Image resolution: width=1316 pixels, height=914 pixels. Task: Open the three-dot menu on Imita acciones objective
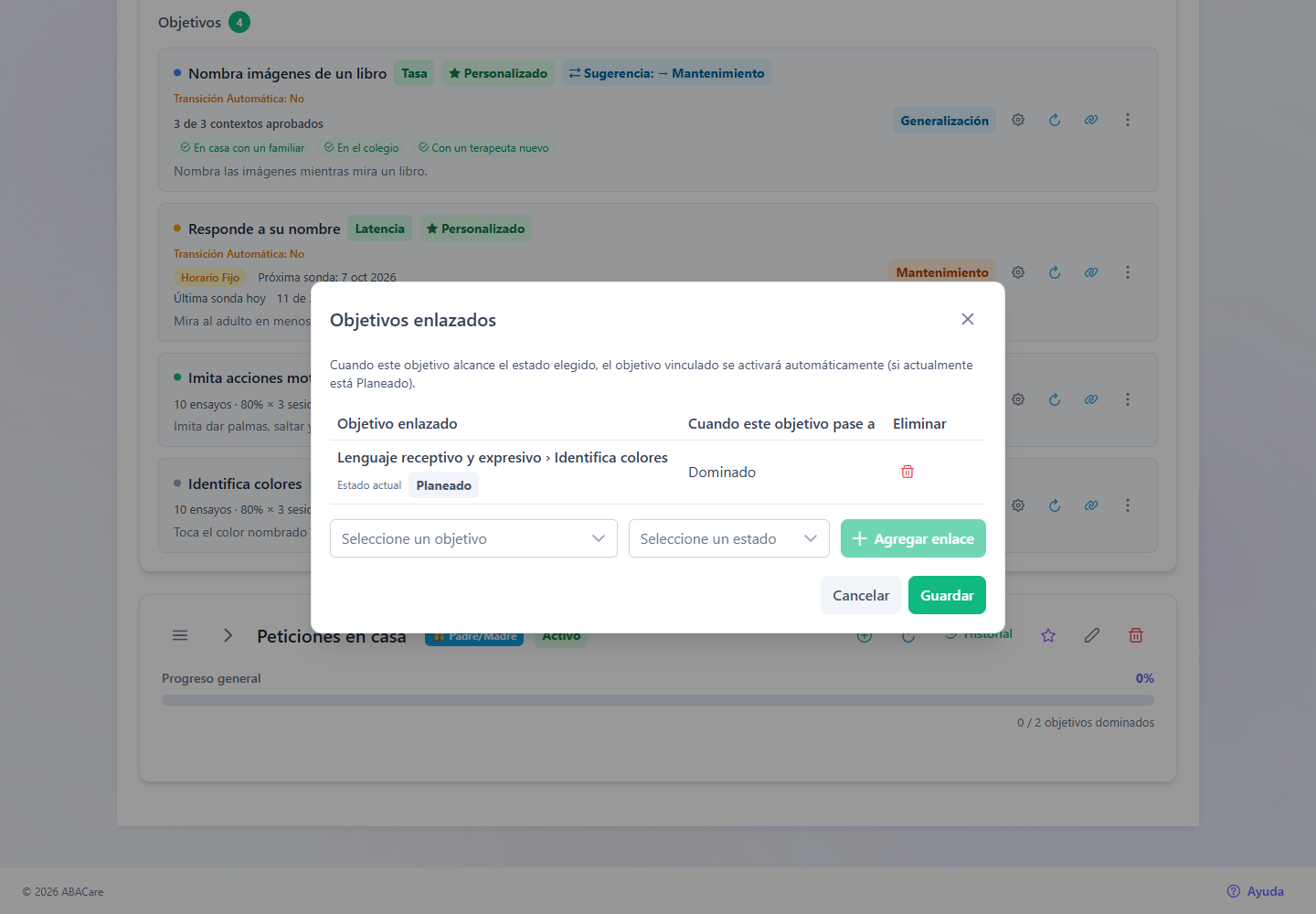[x=1128, y=399]
